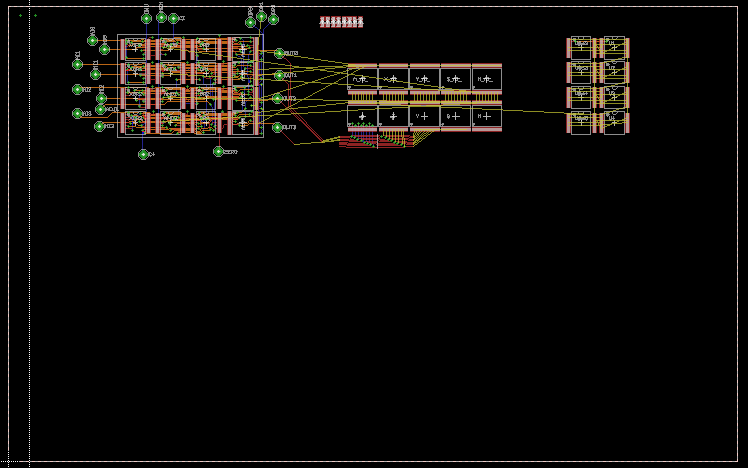Select chip labeled Q in middle bottom row

click(x=455, y=117)
